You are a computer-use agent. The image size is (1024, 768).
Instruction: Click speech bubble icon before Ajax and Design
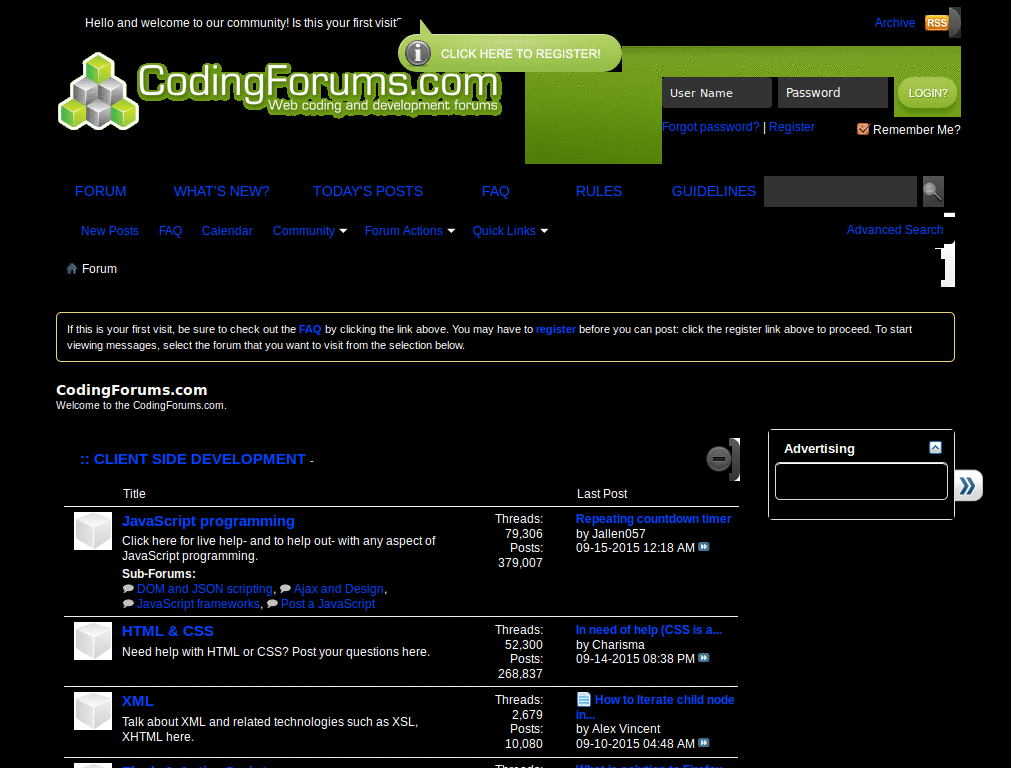(x=285, y=588)
